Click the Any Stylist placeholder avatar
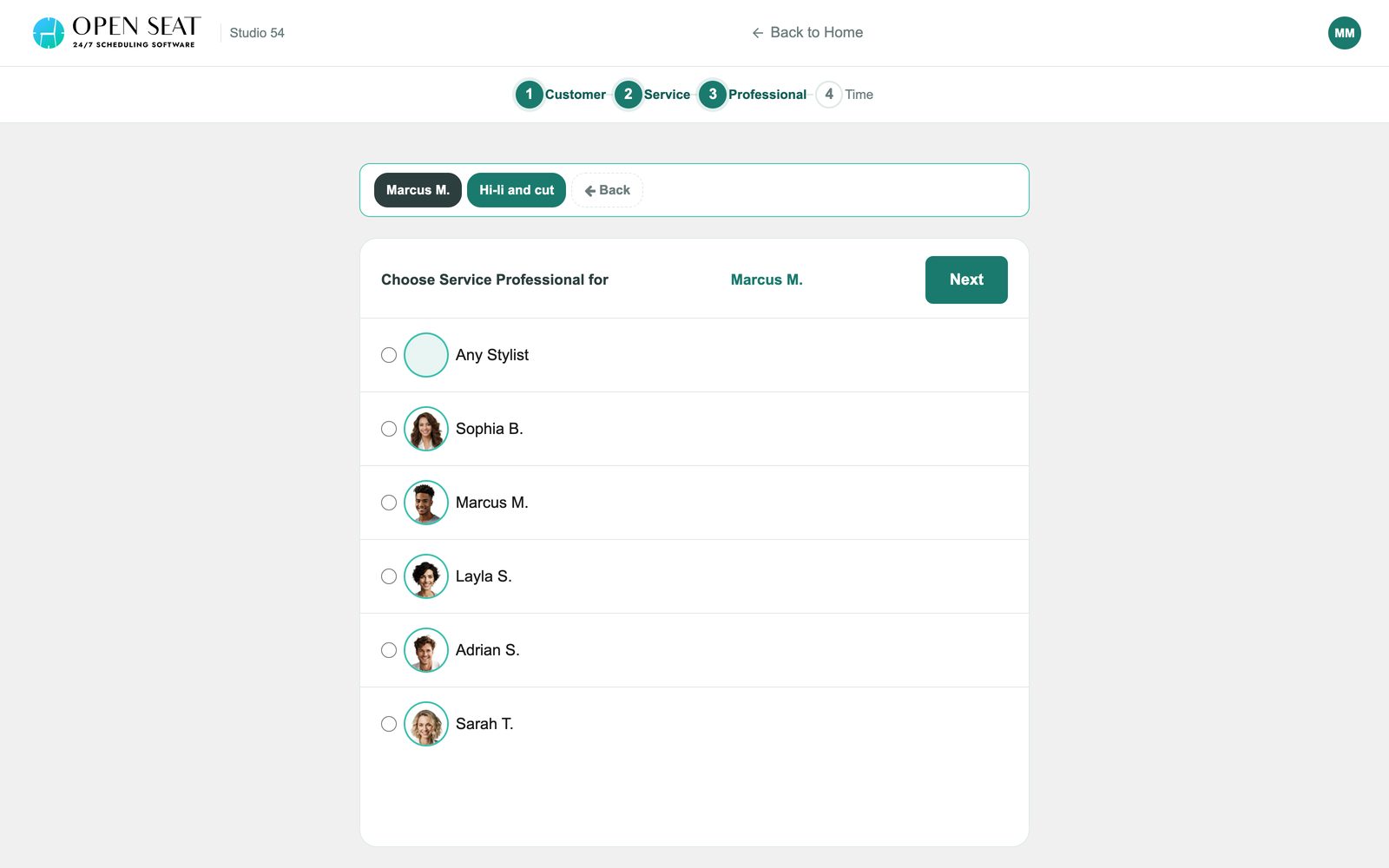 pyautogui.click(x=426, y=355)
